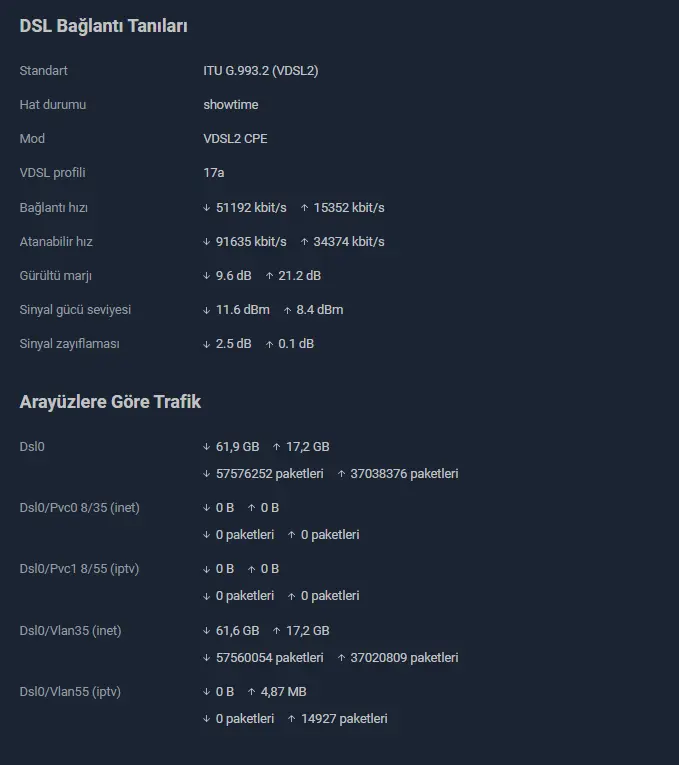The width and height of the screenshot is (679, 765).
Task: Click the upload arrow next to 21.2 dB
Action: (269, 276)
